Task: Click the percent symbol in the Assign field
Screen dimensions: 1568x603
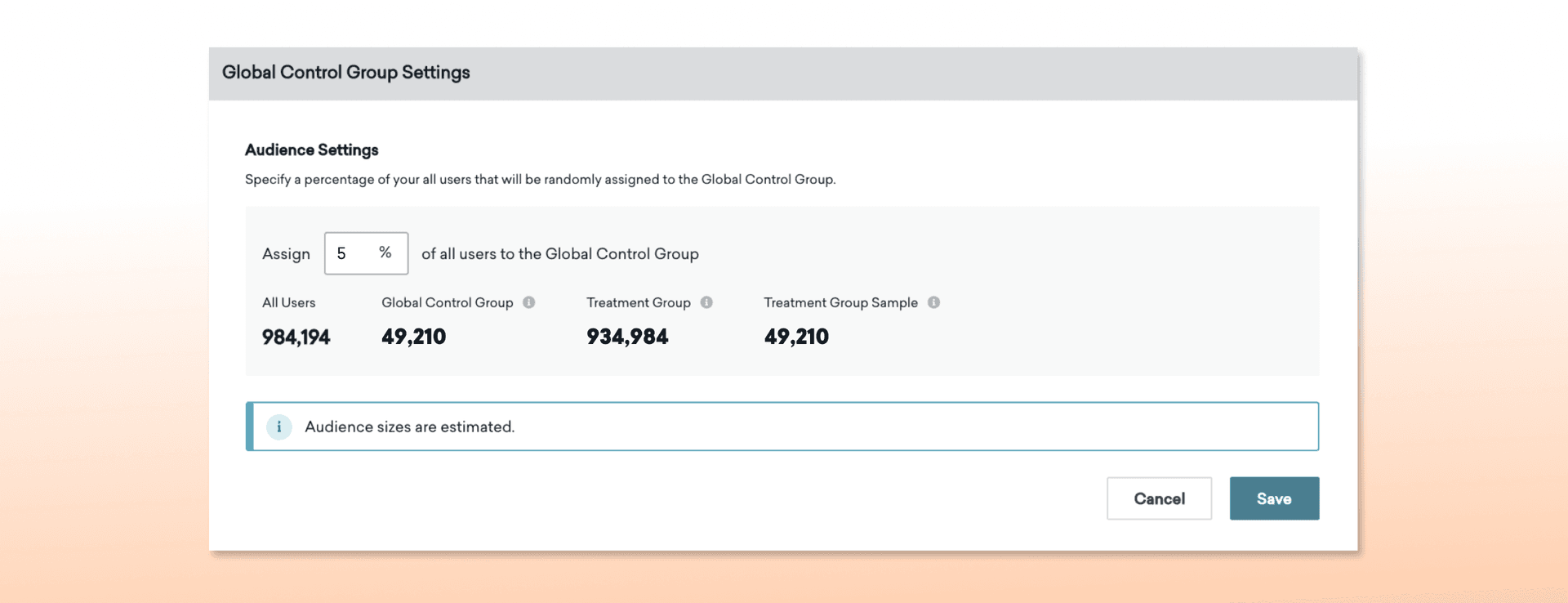Action: [385, 253]
